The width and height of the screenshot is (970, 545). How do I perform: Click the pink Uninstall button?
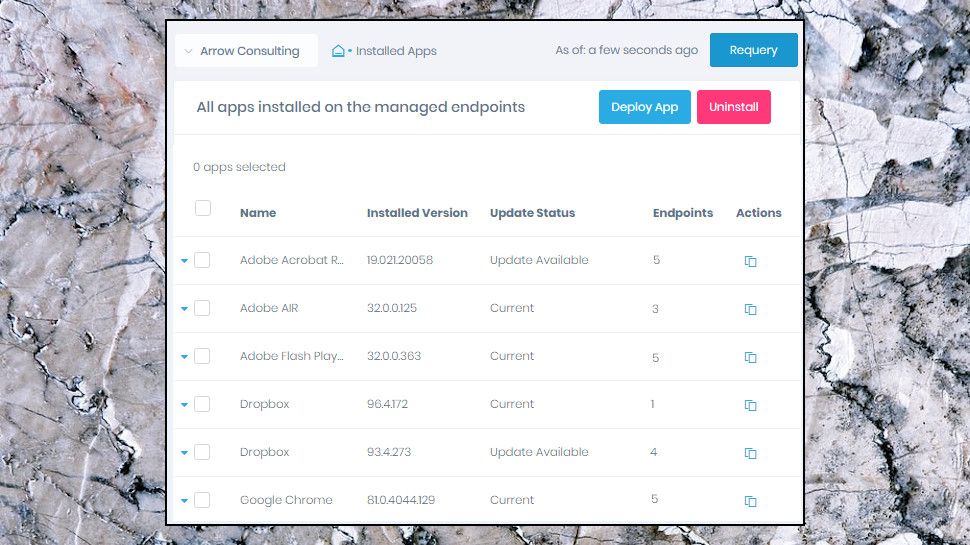[733, 107]
